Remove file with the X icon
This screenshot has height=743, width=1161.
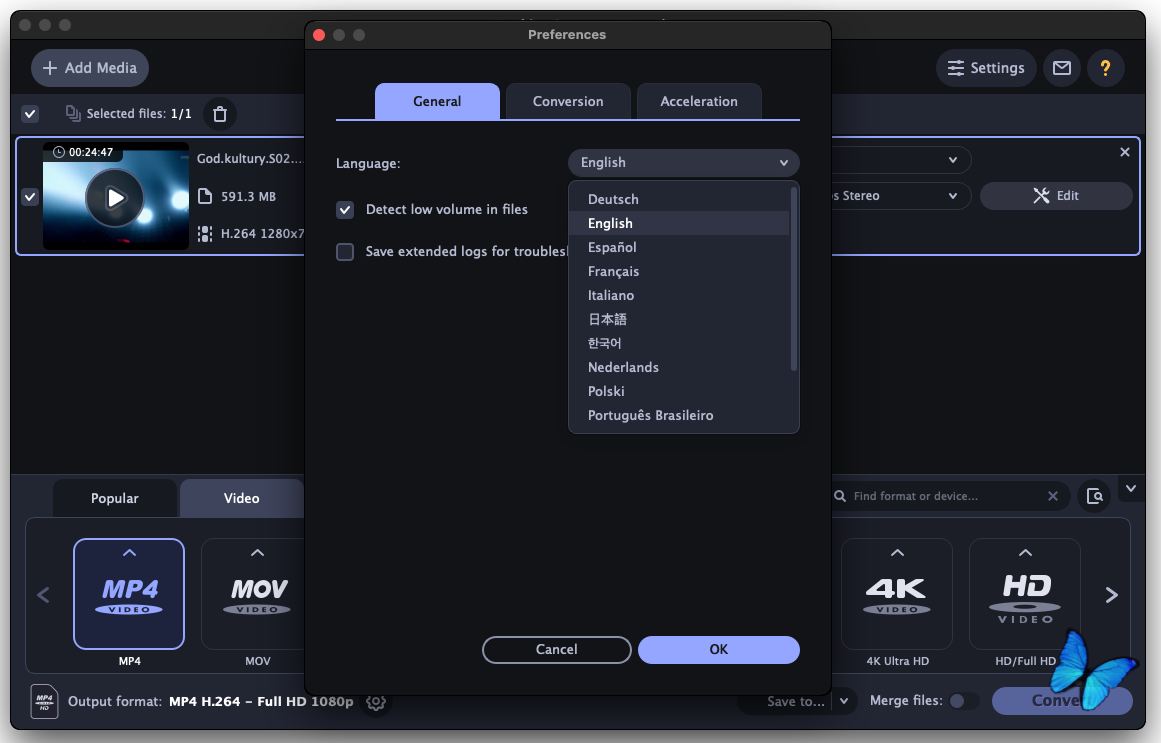(x=1125, y=152)
